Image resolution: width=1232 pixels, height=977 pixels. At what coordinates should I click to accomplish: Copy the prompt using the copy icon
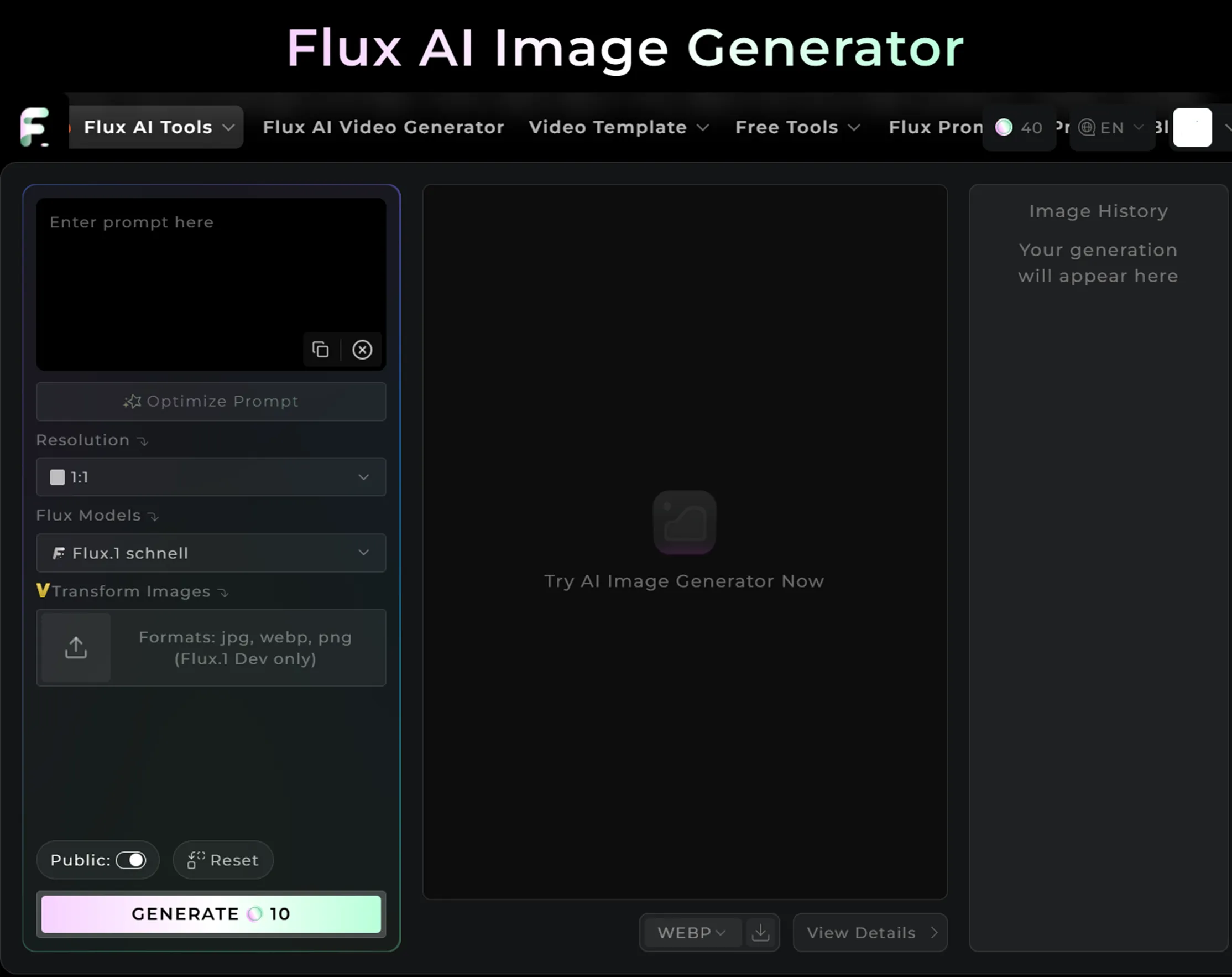(321, 349)
